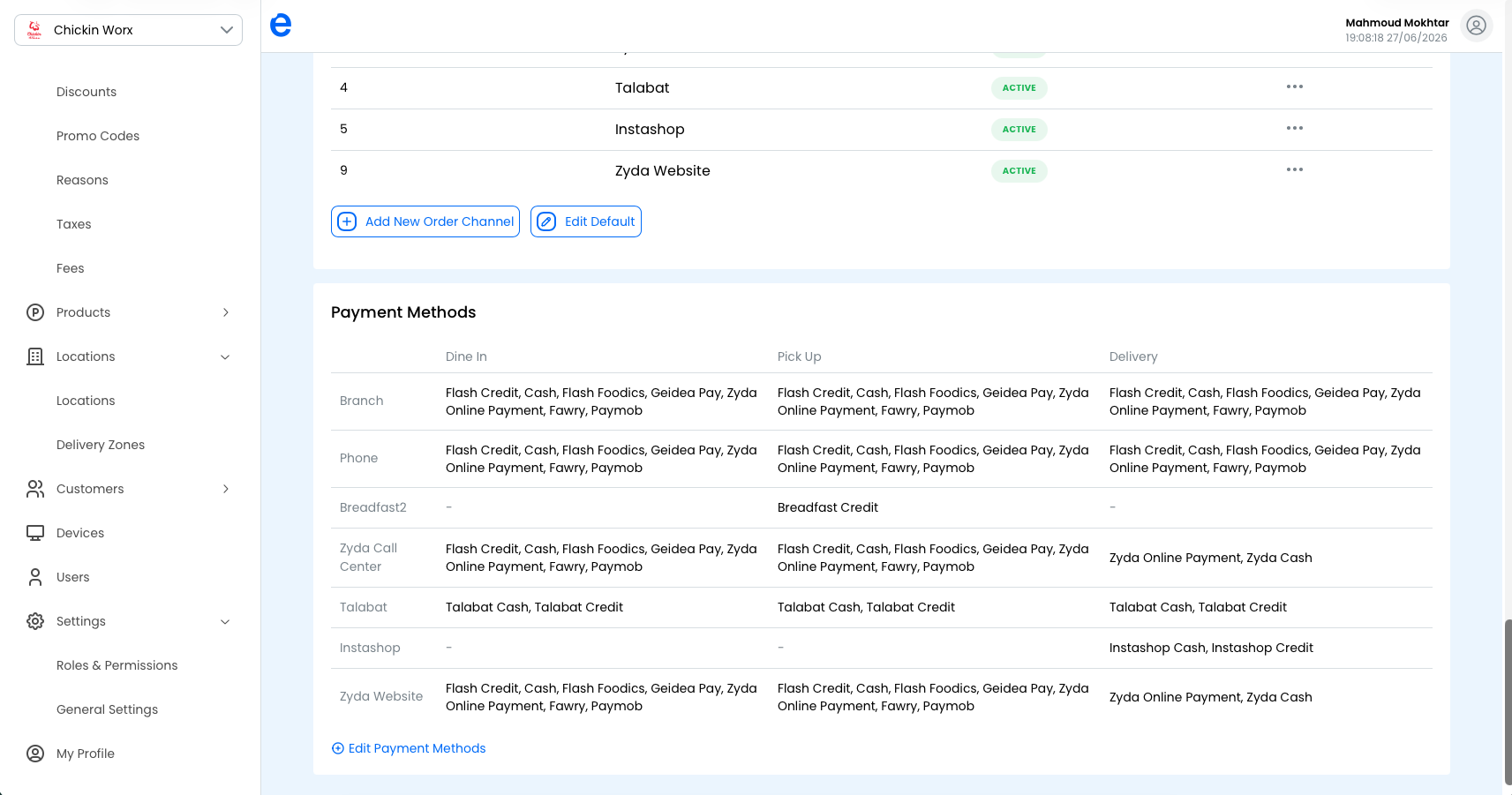The image size is (1512, 795).
Task: Click Add New Order Channel button
Action: coord(425,221)
